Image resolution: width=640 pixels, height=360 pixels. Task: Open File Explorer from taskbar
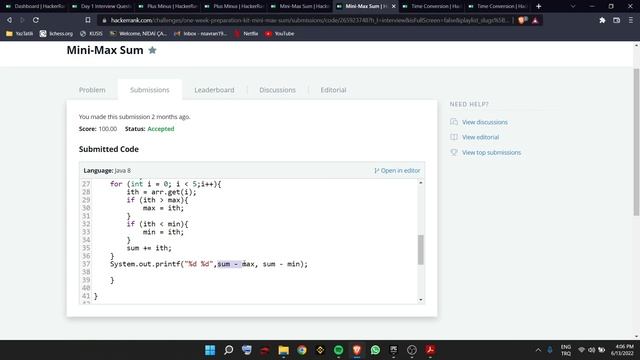[283, 350]
